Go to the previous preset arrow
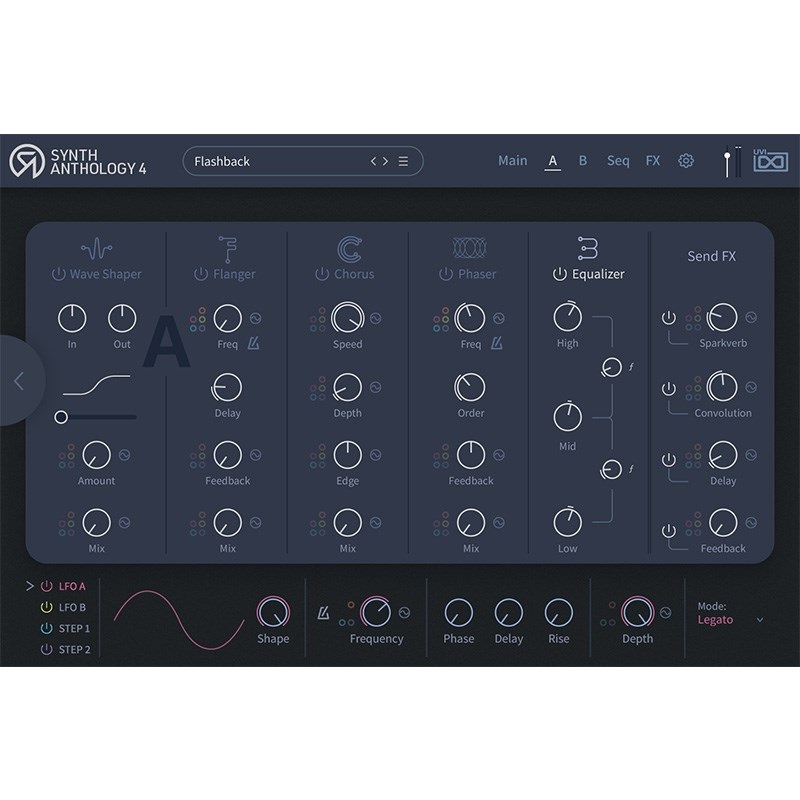The image size is (800, 800). [373, 161]
